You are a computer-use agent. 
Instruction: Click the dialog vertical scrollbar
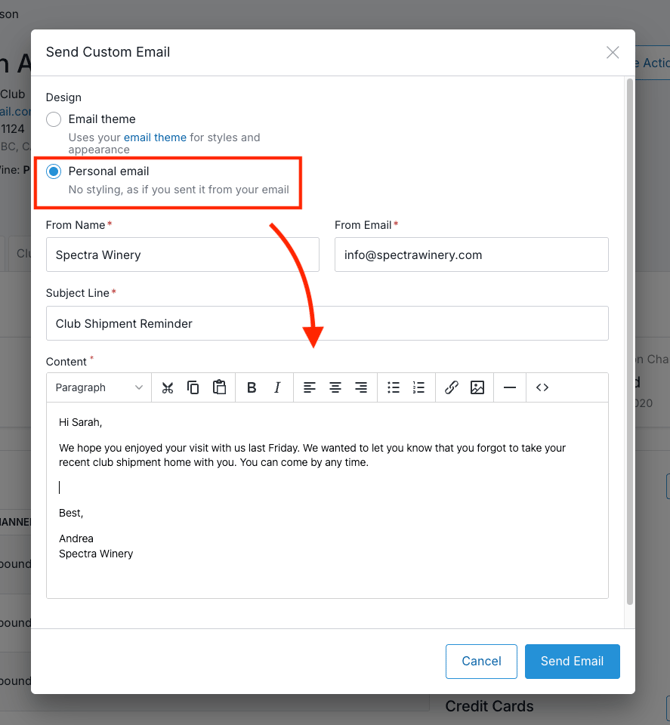pos(630,342)
